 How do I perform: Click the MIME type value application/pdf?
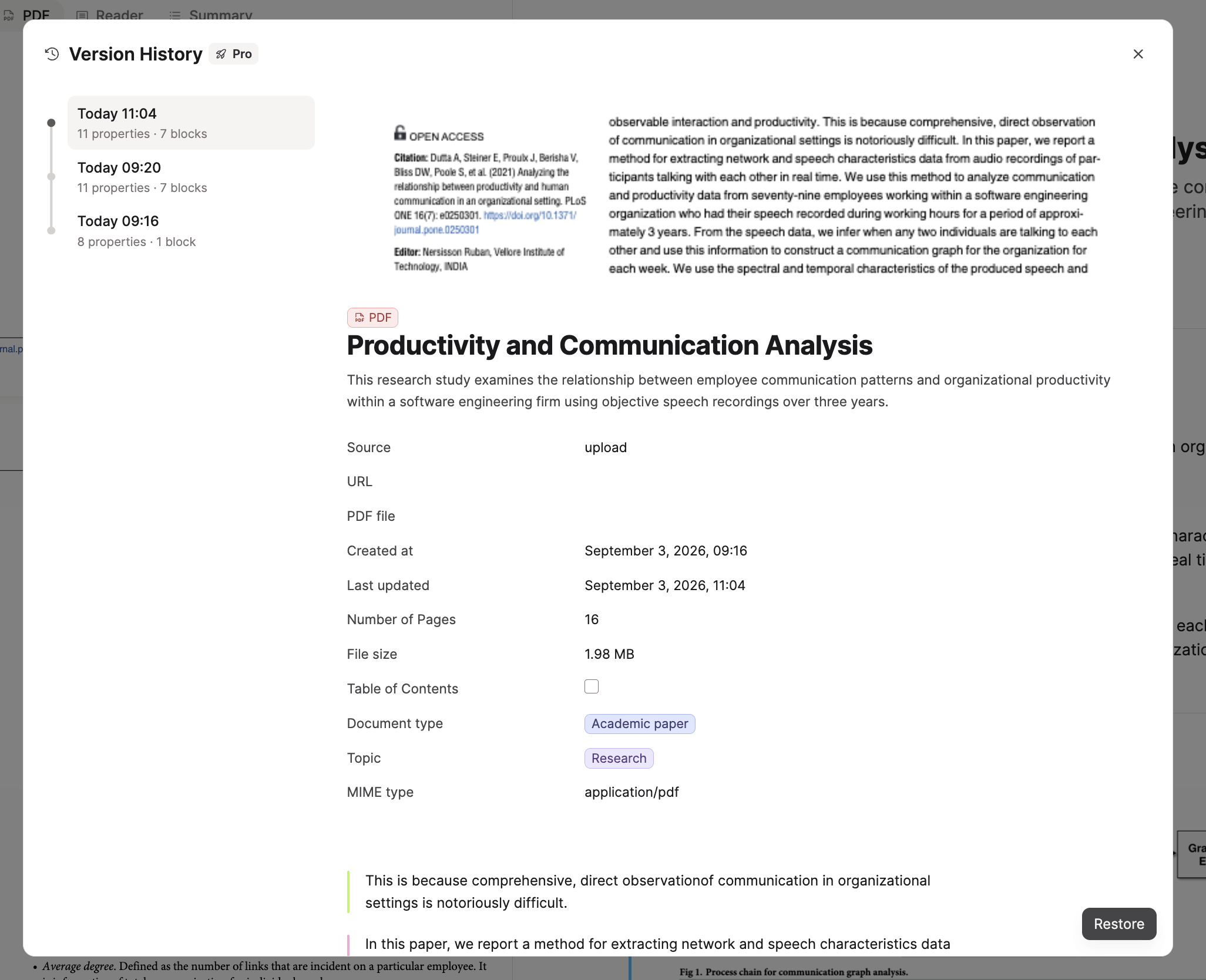pyautogui.click(x=631, y=792)
